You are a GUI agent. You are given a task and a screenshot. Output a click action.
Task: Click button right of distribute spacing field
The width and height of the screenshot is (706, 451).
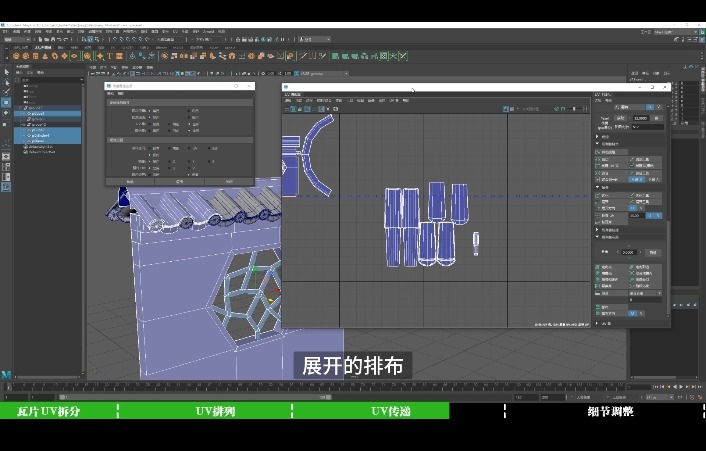click(652, 252)
